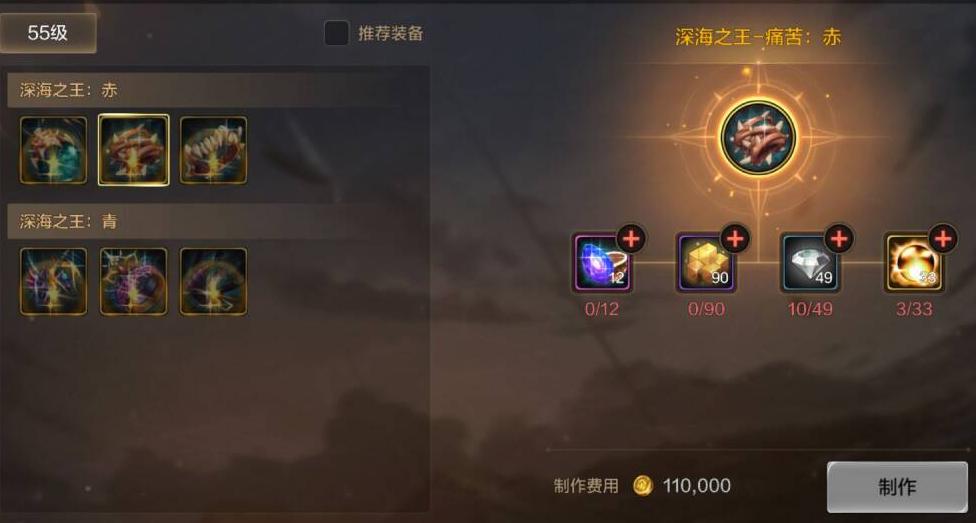Screen dimensions: 976x523
Task: Select the first item under 深海之王：青
Action: (x=54, y=281)
